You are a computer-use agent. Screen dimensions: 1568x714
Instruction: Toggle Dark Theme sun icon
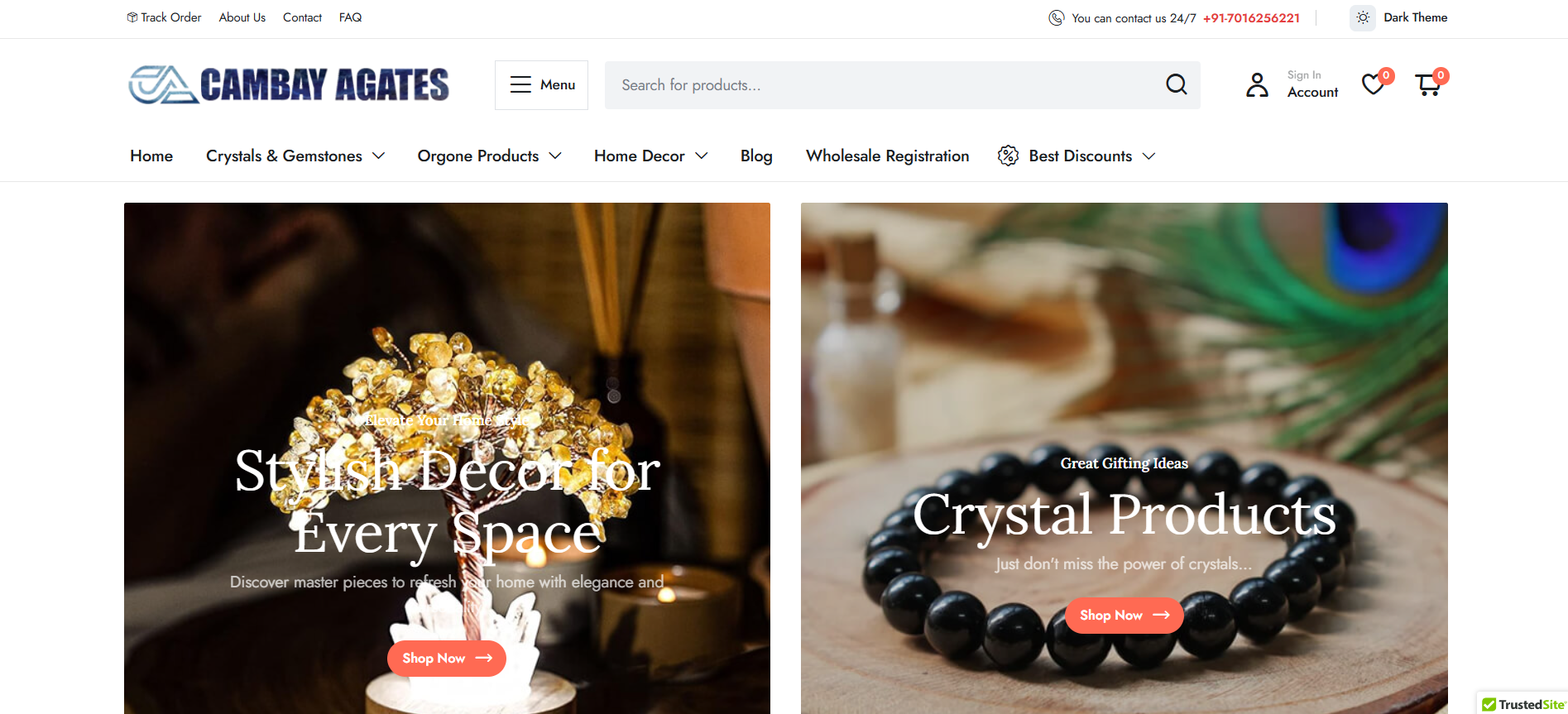point(1363,17)
